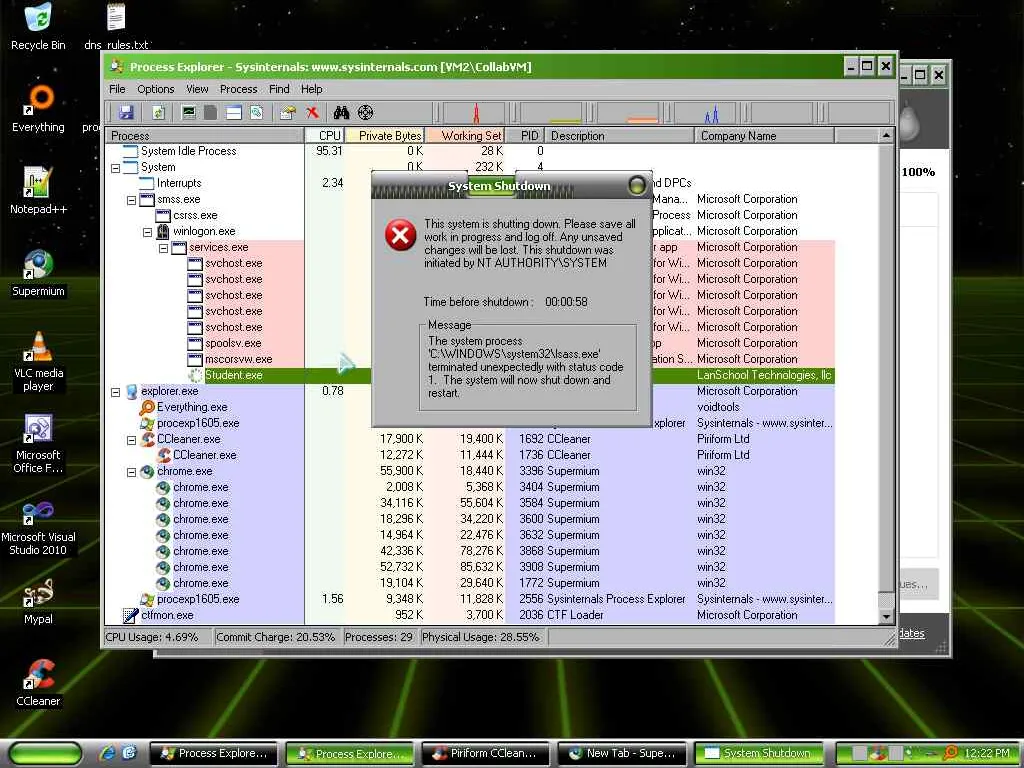
Task: Open the View menu
Action: (x=197, y=89)
